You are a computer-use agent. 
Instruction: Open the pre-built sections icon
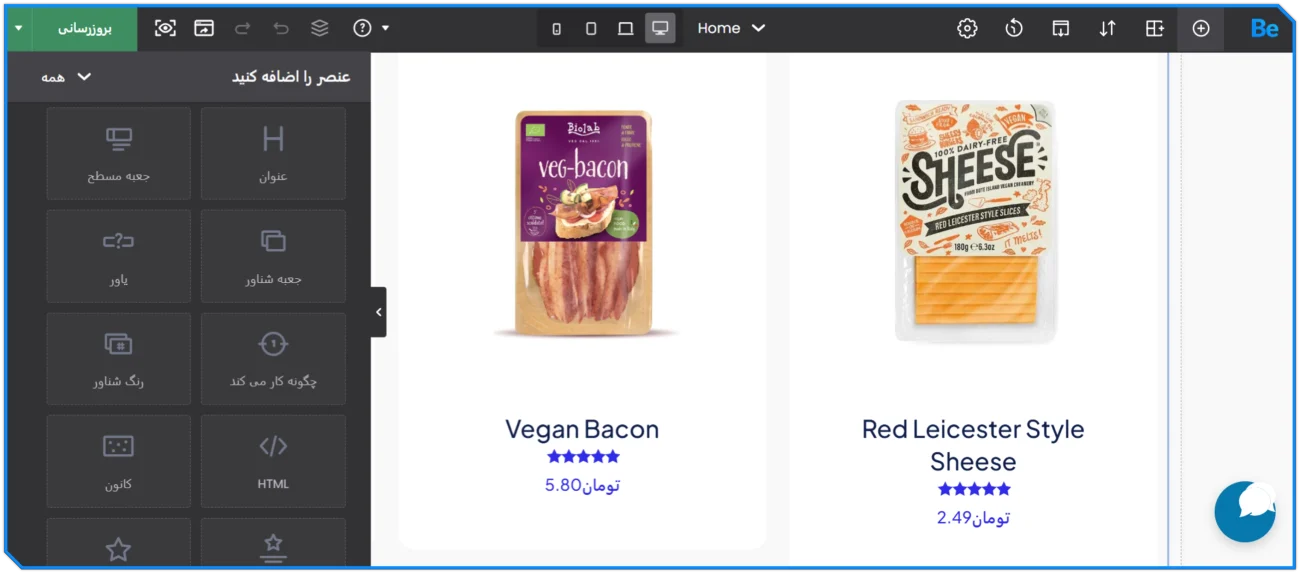[x=1155, y=28]
